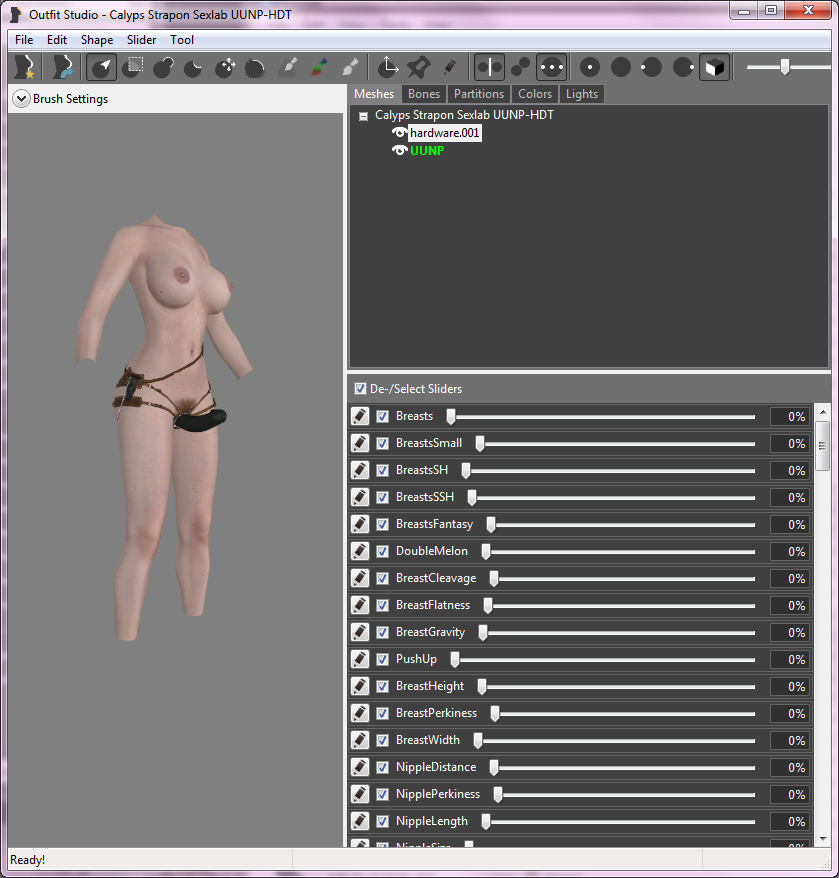Open the File menu
The image size is (839, 878).
pos(24,40)
